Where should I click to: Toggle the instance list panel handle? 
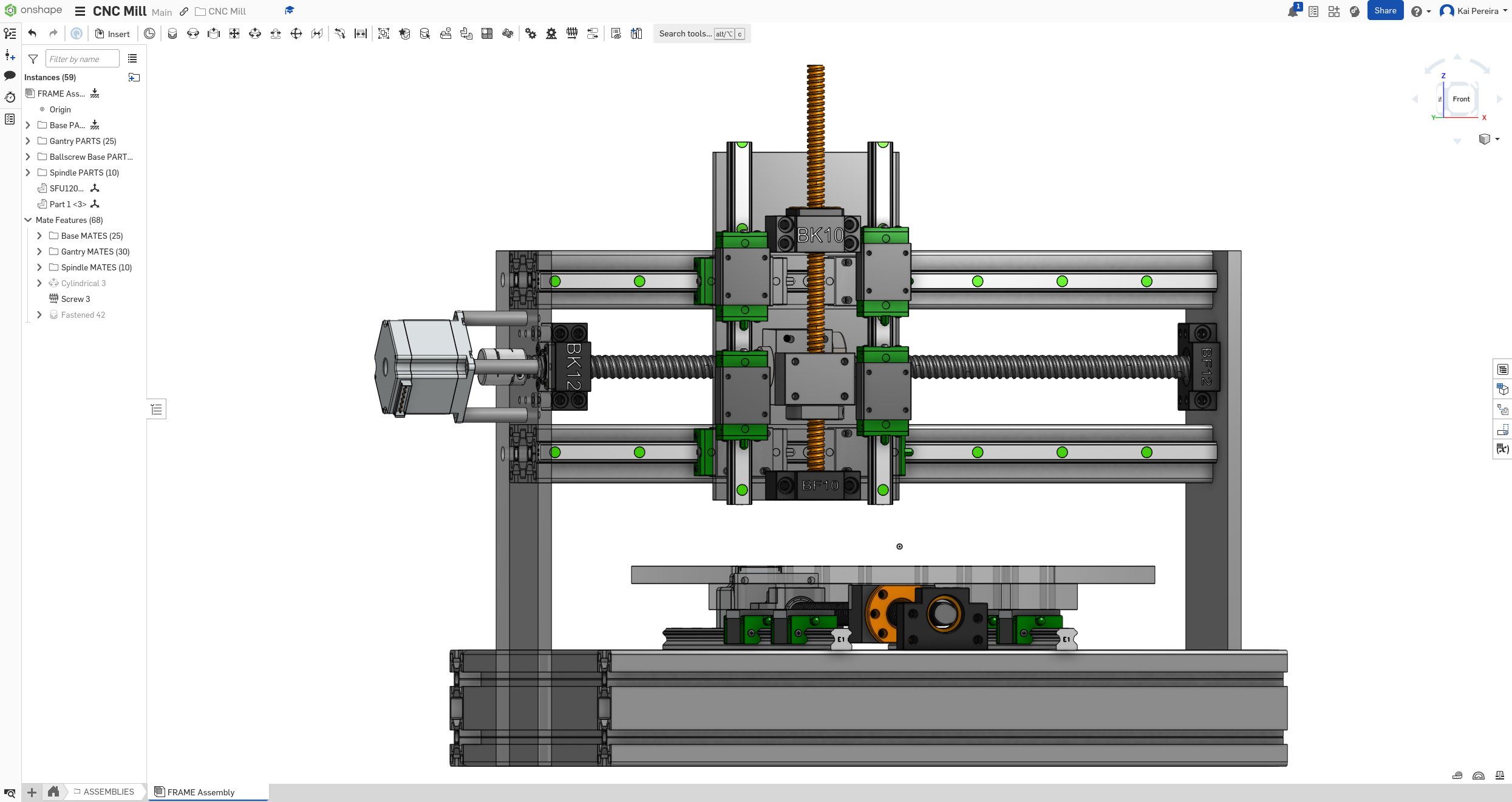(157, 409)
